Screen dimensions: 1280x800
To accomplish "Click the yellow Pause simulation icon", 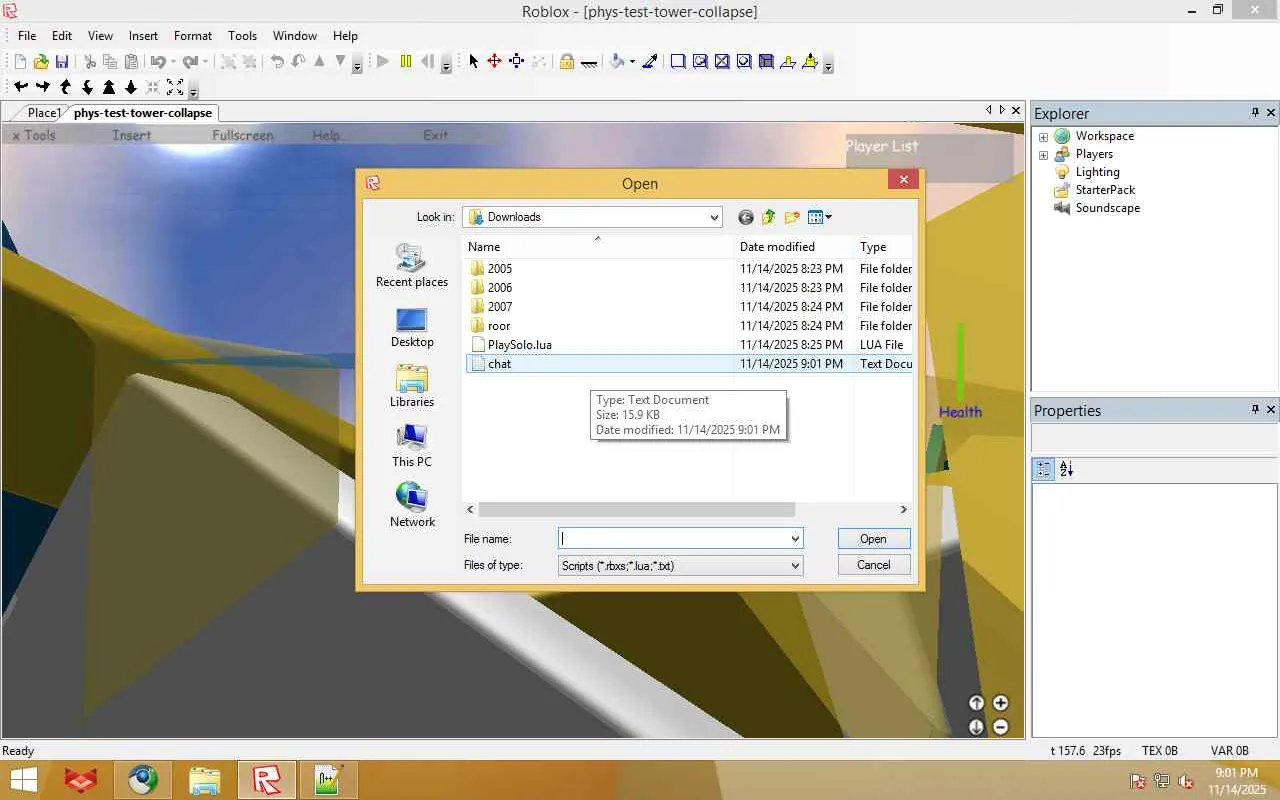I will click(x=405, y=62).
